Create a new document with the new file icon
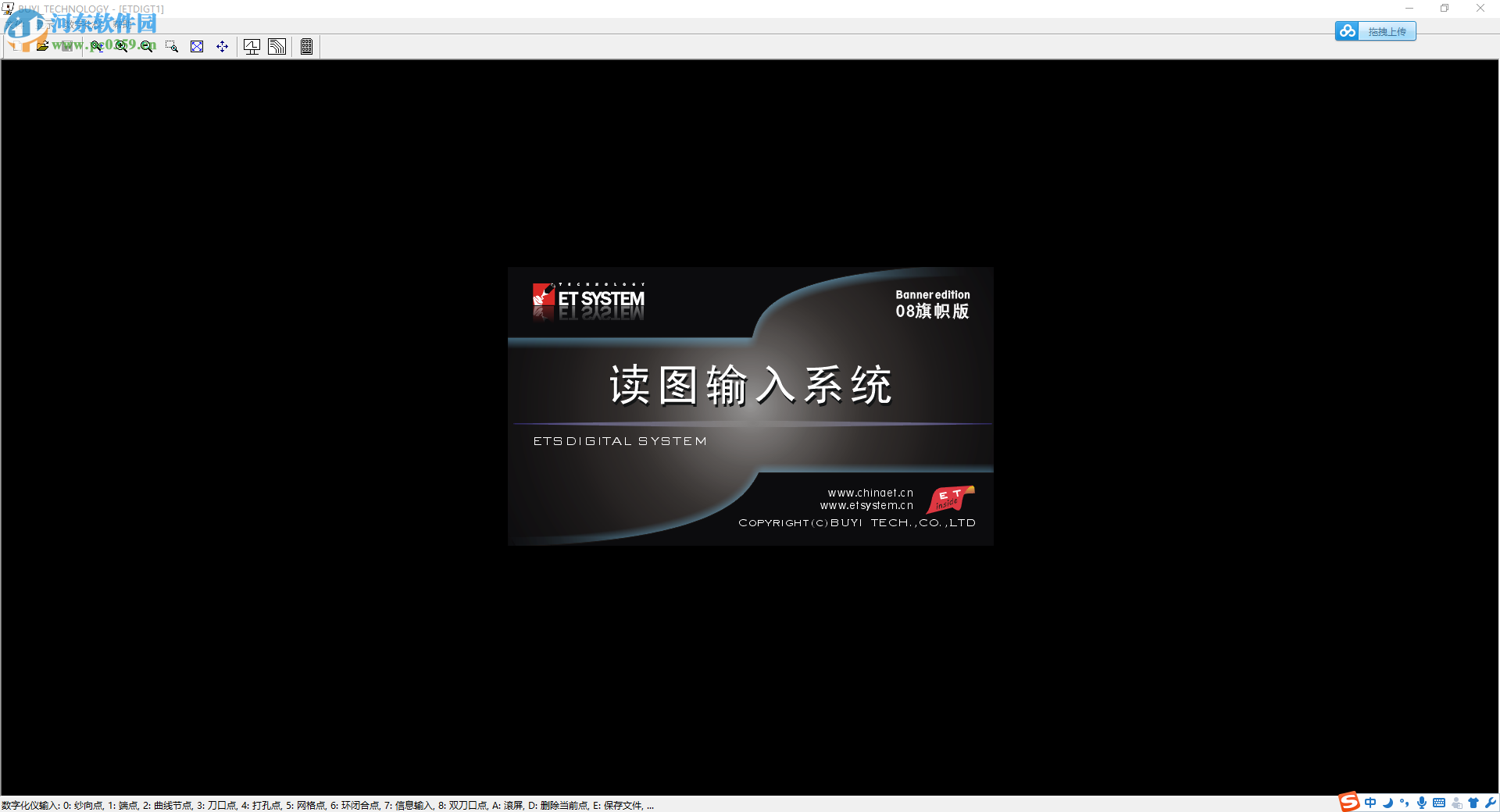The width and height of the screenshot is (1500, 812). (17, 46)
